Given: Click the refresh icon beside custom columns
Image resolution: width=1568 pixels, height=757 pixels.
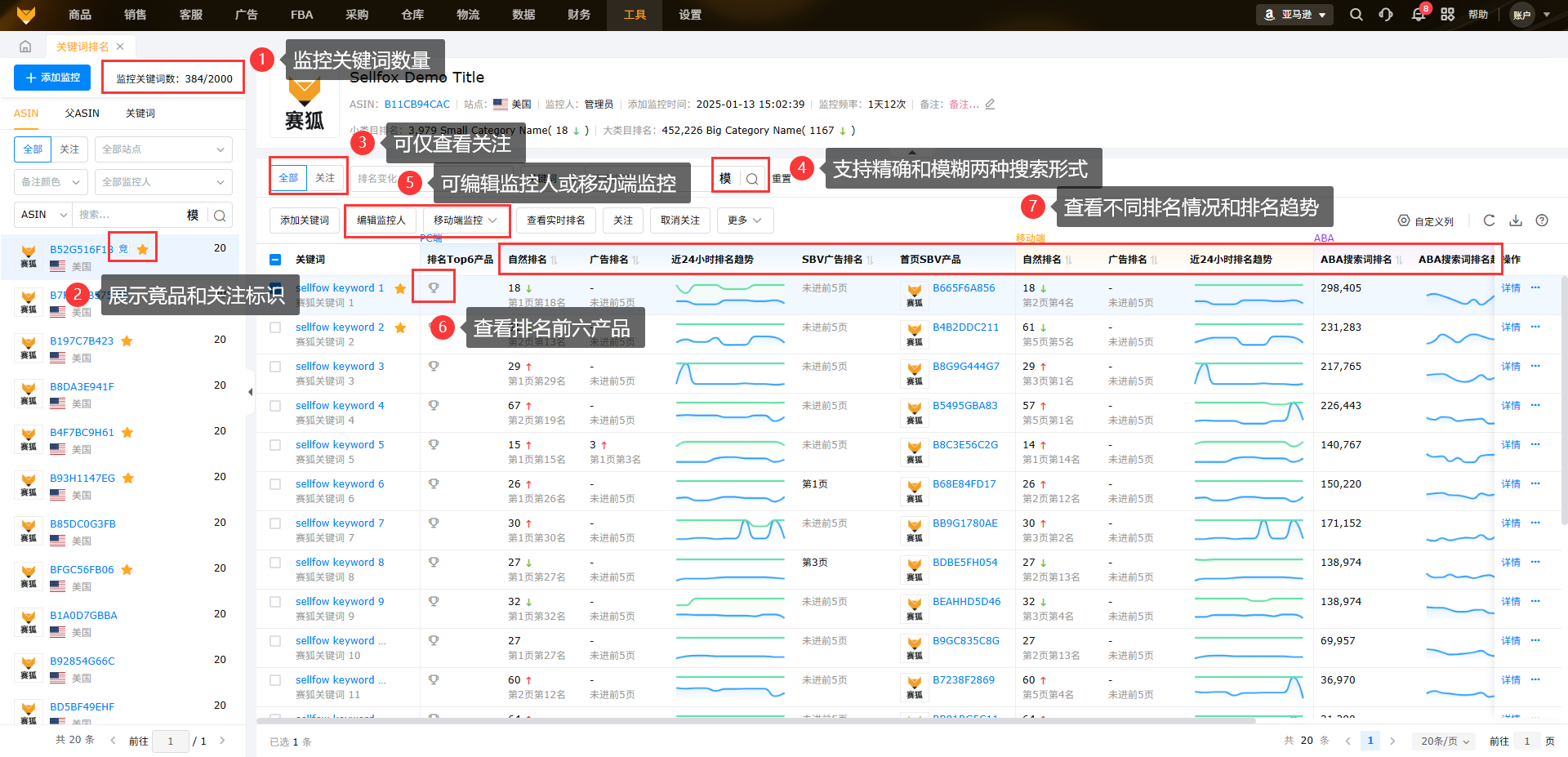Looking at the screenshot, I should (1489, 220).
